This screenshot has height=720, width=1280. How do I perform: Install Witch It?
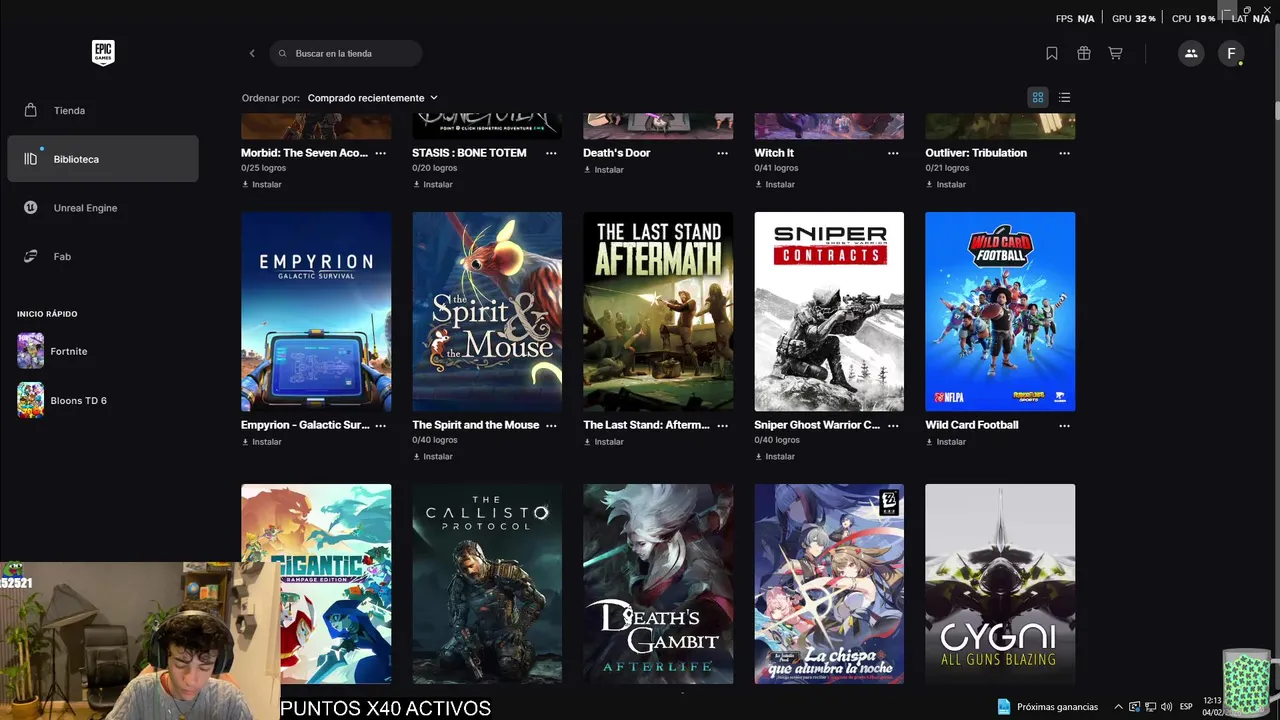pyautogui.click(x=775, y=184)
